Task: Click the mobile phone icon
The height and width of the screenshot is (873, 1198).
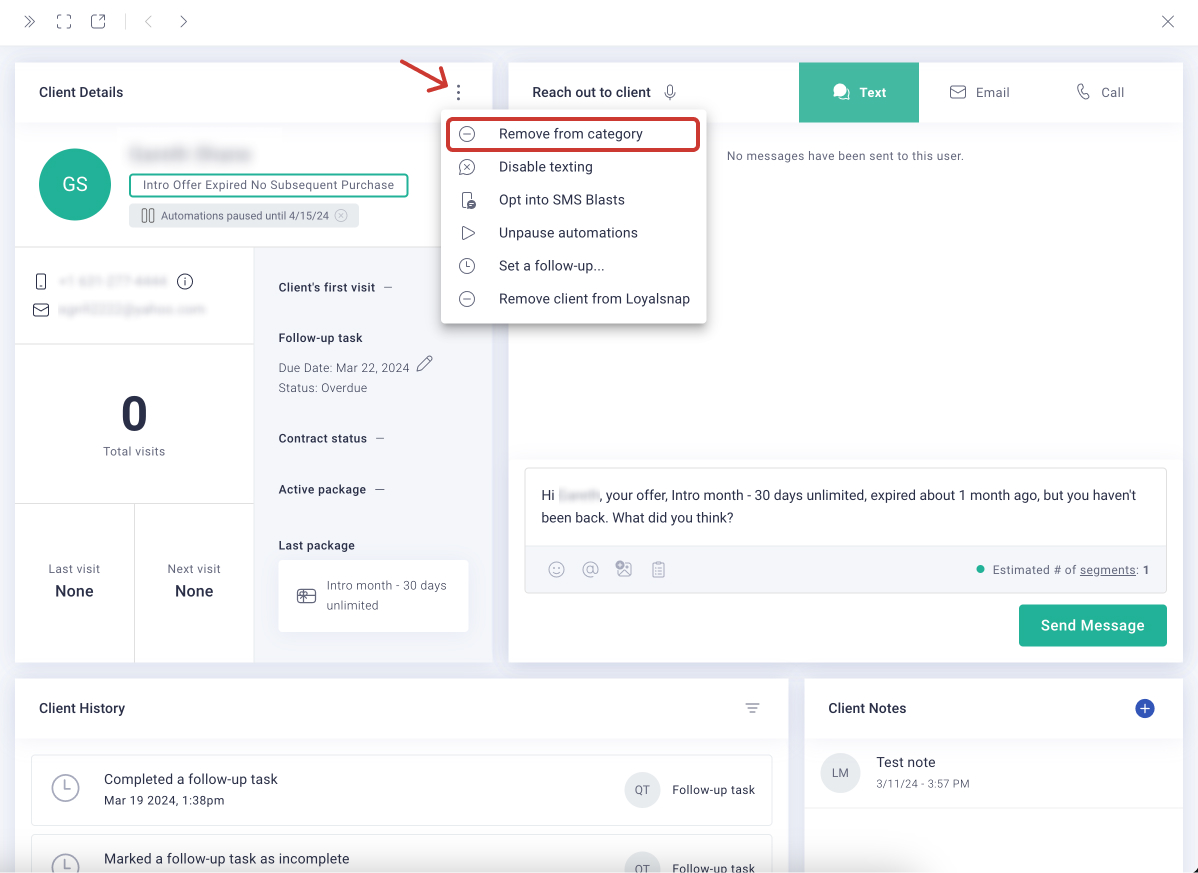Action: pyautogui.click(x=41, y=281)
